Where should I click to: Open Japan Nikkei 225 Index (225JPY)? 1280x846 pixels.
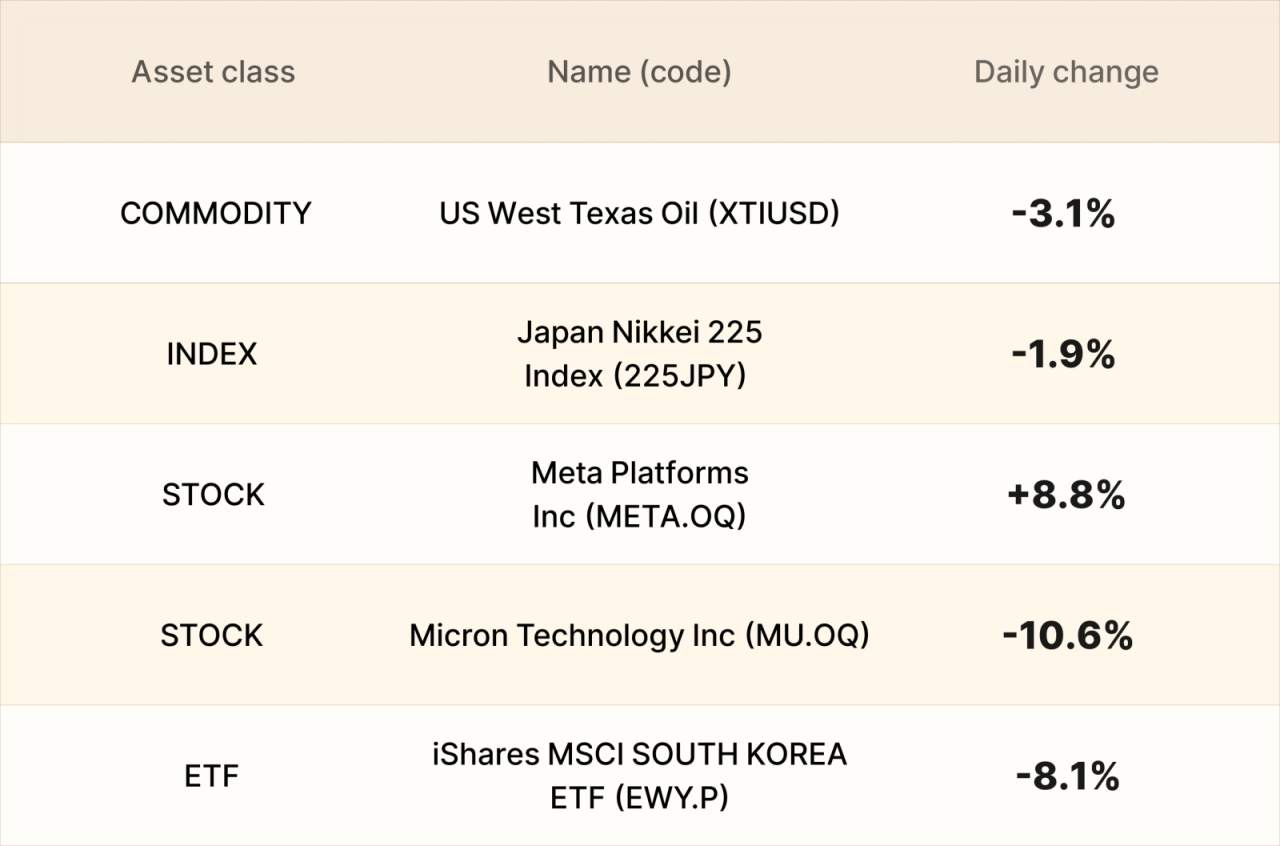coord(639,354)
